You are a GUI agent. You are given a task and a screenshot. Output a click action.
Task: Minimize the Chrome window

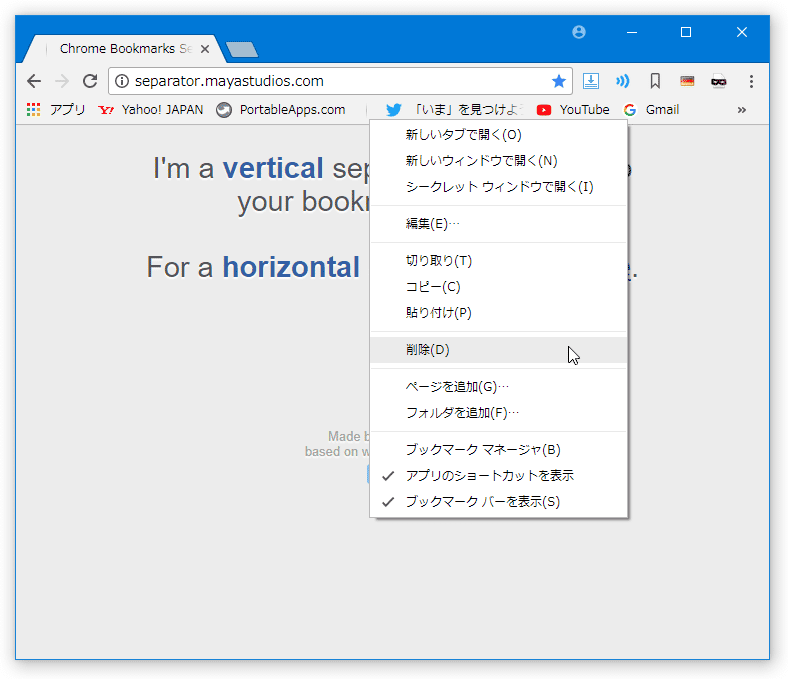(x=632, y=32)
